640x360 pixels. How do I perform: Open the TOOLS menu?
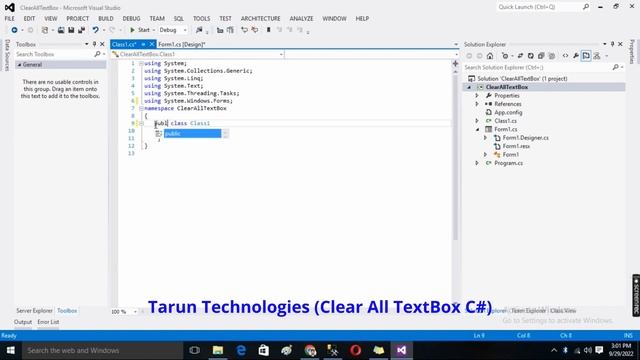(202, 18)
